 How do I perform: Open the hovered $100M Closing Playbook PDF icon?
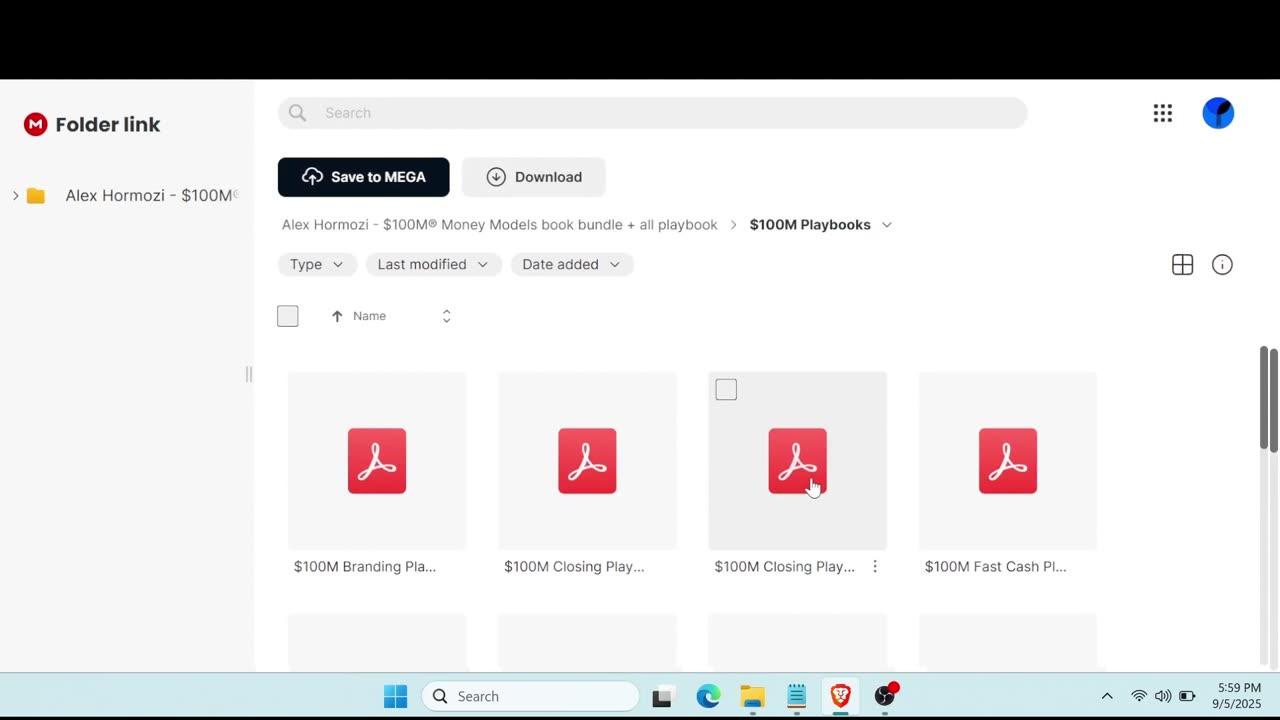[797, 461]
